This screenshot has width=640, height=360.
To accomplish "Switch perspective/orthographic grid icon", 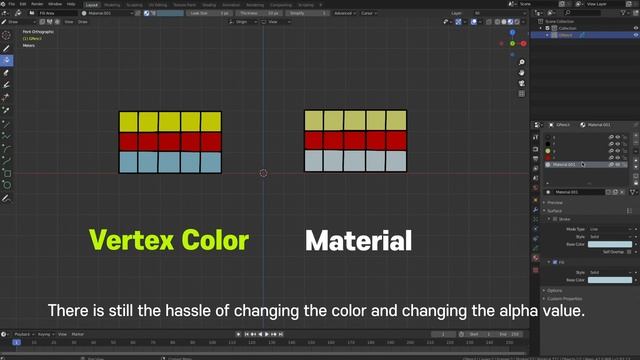I will point(521,94).
